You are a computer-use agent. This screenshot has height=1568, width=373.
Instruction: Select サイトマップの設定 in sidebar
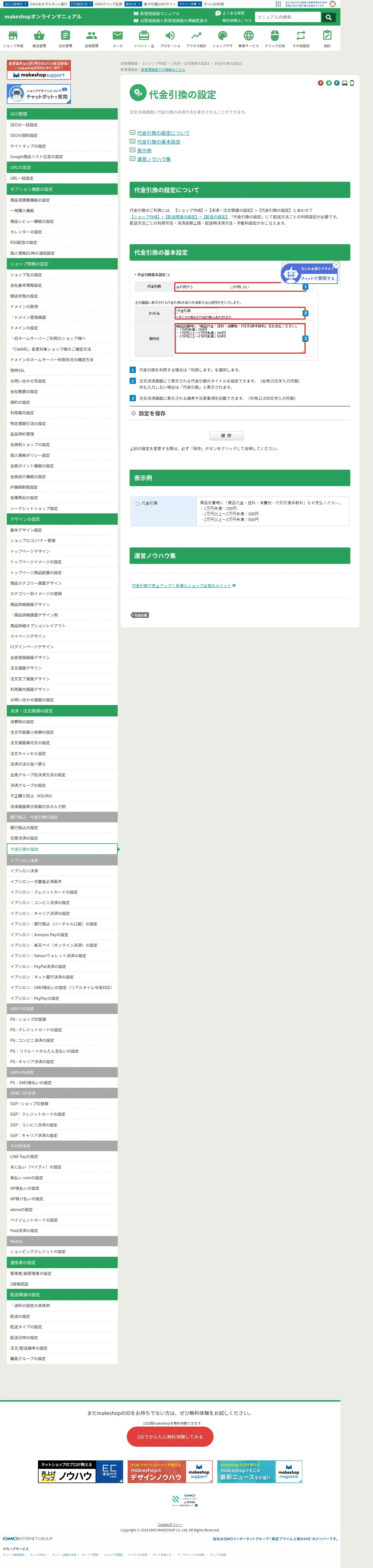[x=62, y=146]
